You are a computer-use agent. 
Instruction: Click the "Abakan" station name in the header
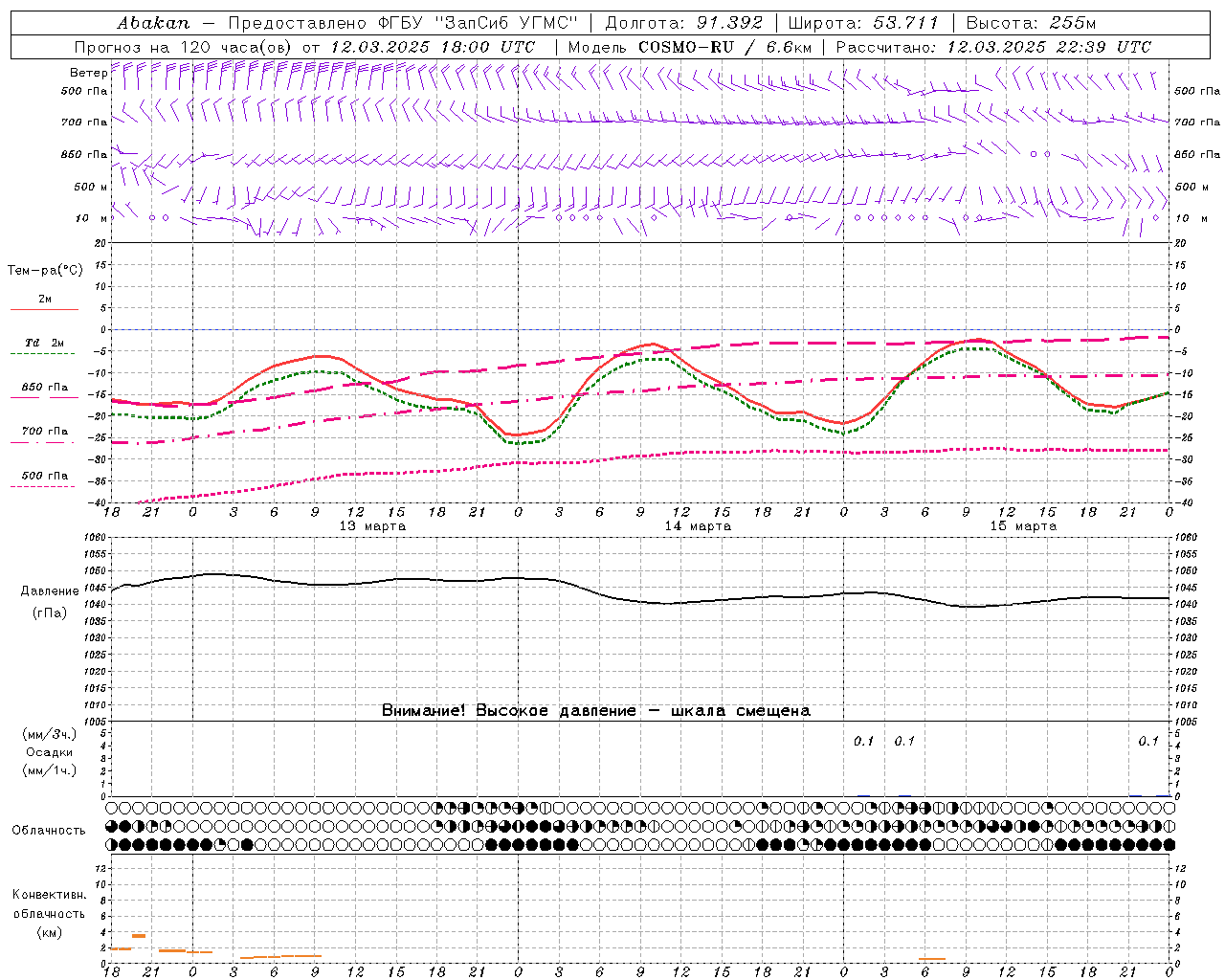pyautogui.click(x=153, y=23)
